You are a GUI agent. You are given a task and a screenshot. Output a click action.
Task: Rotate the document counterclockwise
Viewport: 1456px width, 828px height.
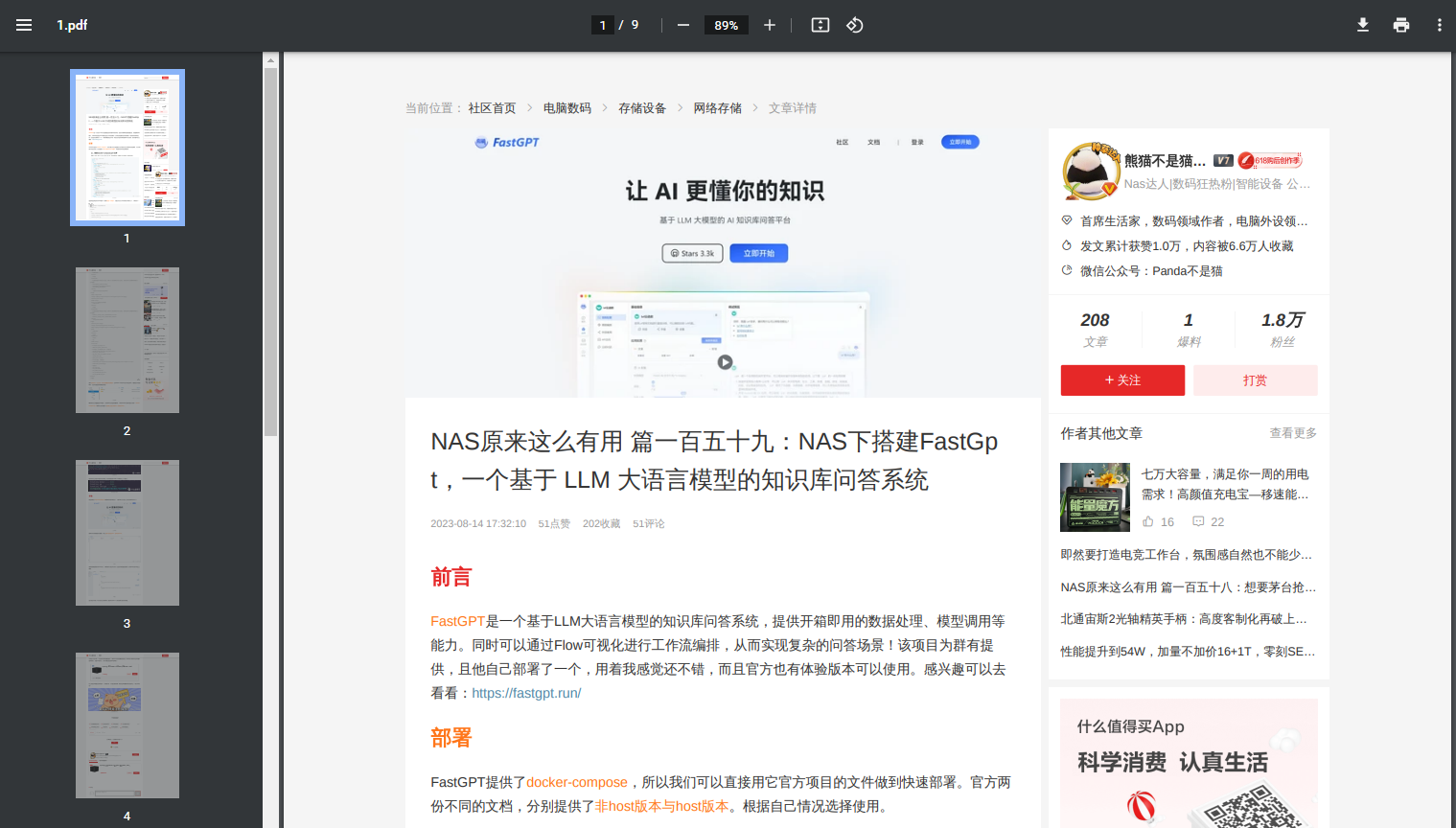855,25
